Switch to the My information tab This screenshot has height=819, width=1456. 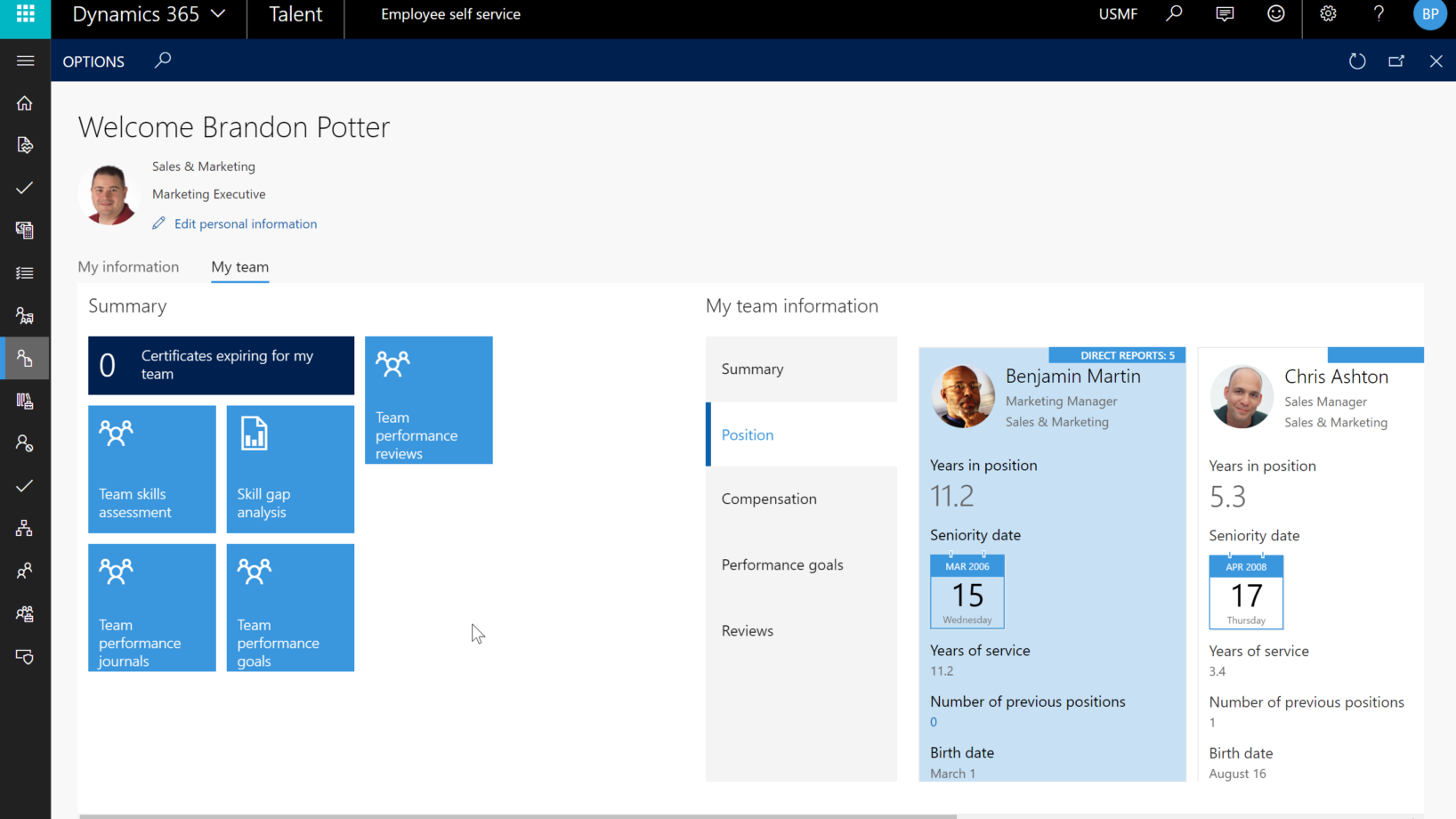click(128, 266)
